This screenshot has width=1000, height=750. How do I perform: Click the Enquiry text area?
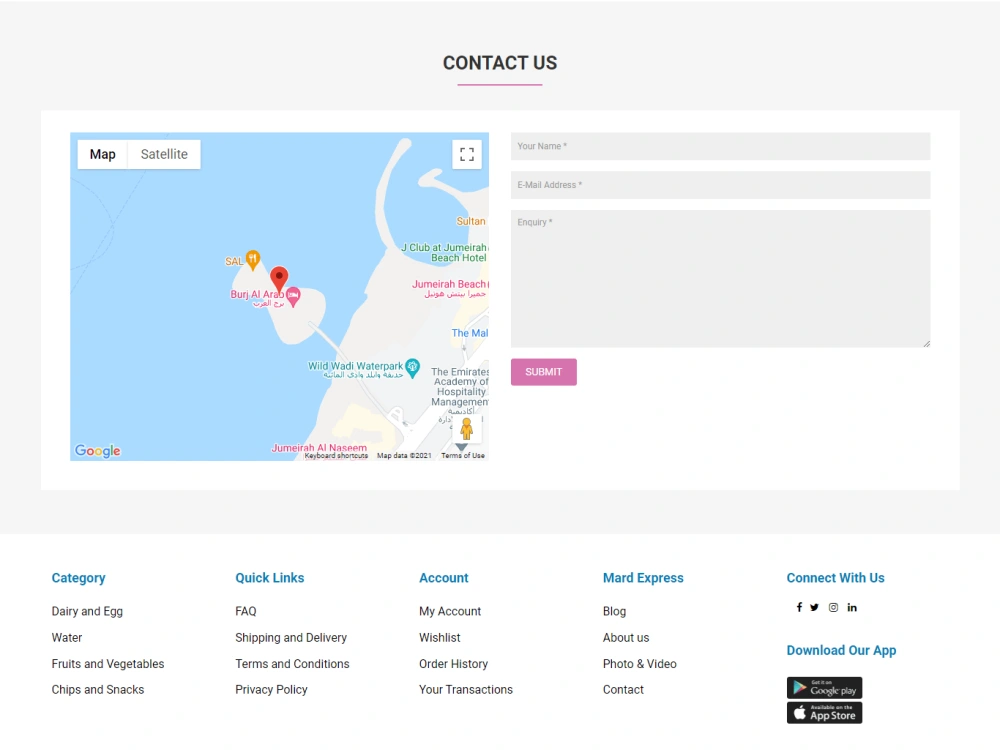point(720,279)
